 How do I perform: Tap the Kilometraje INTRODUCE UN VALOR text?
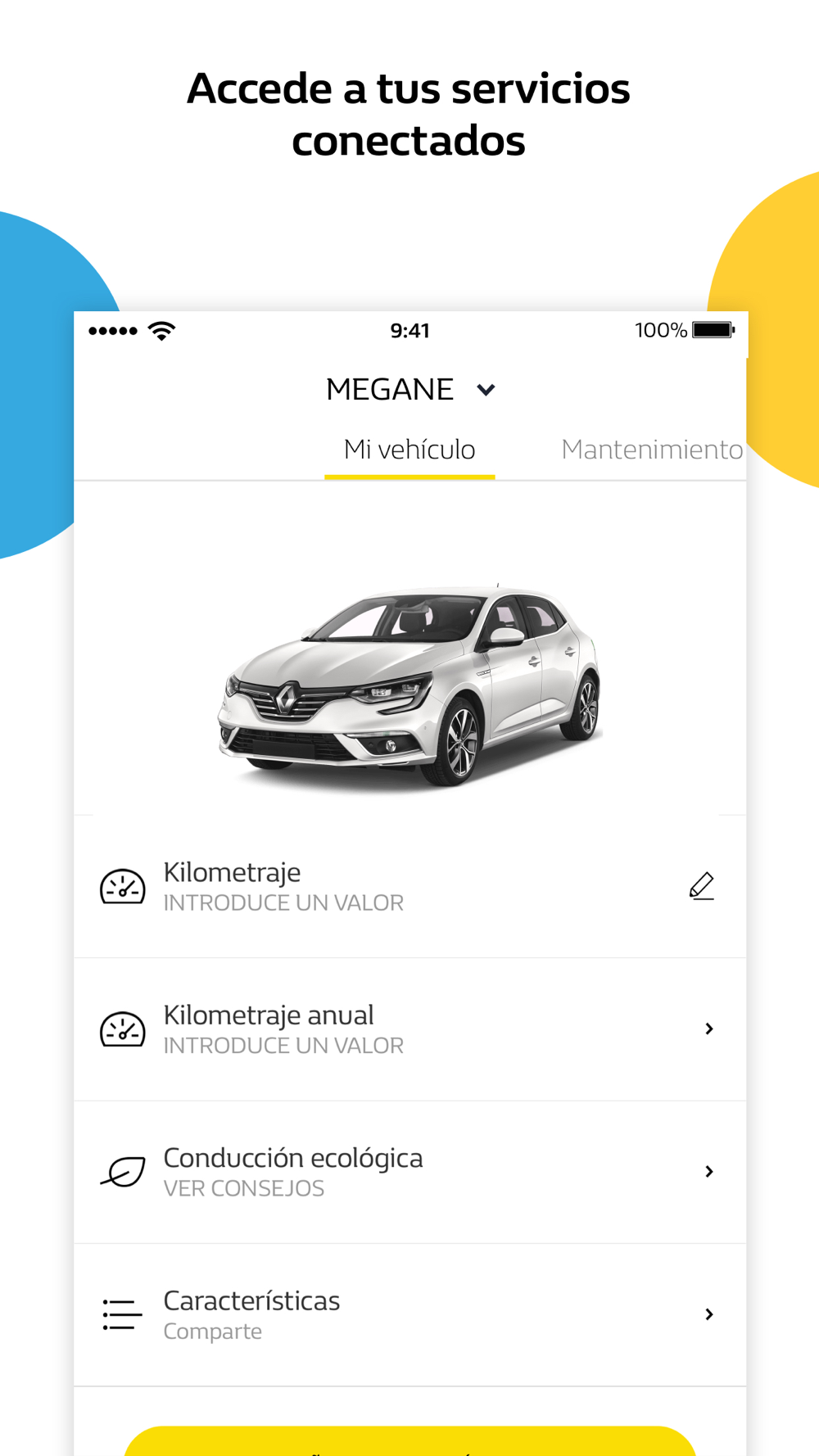(x=283, y=903)
